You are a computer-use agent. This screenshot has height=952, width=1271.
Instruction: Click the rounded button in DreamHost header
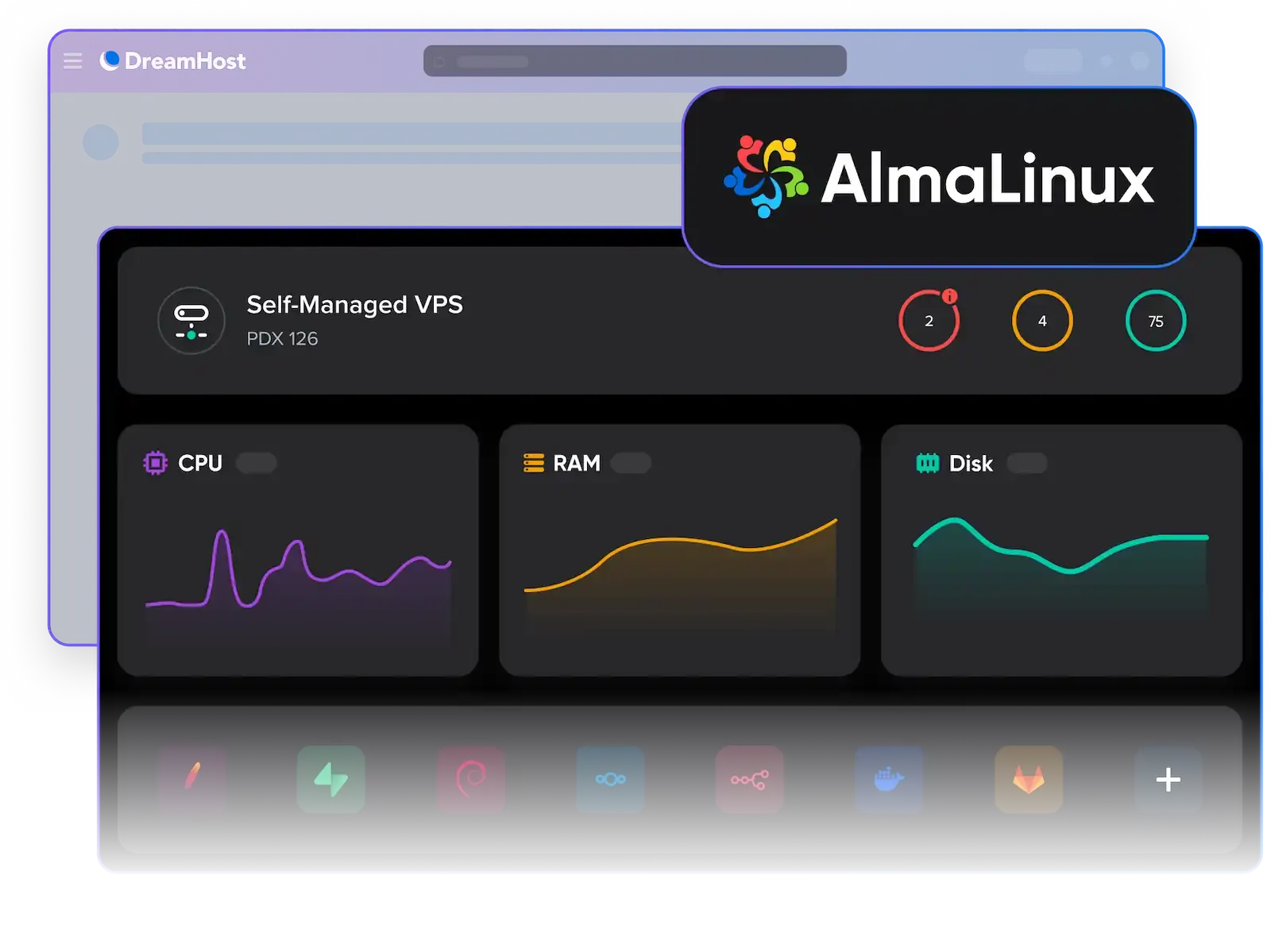(x=1053, y=61)
